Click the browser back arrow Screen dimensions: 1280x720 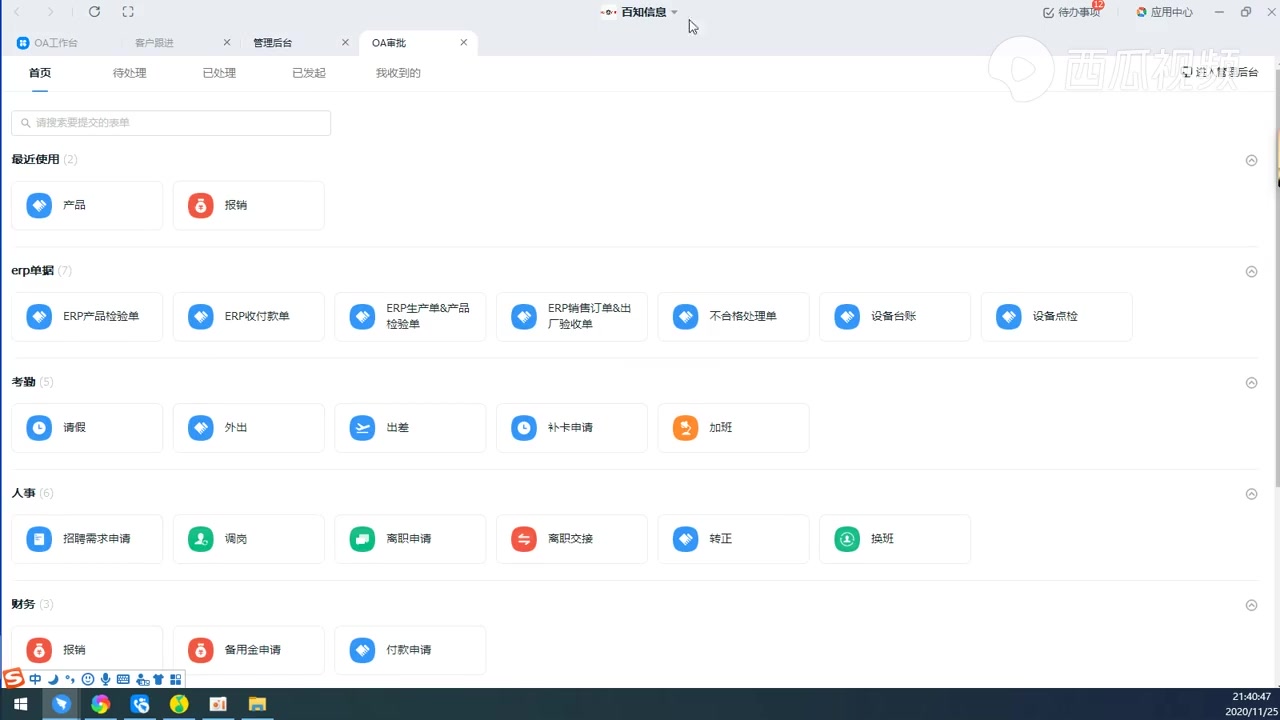pyautogui.click(x=16, y=12)
